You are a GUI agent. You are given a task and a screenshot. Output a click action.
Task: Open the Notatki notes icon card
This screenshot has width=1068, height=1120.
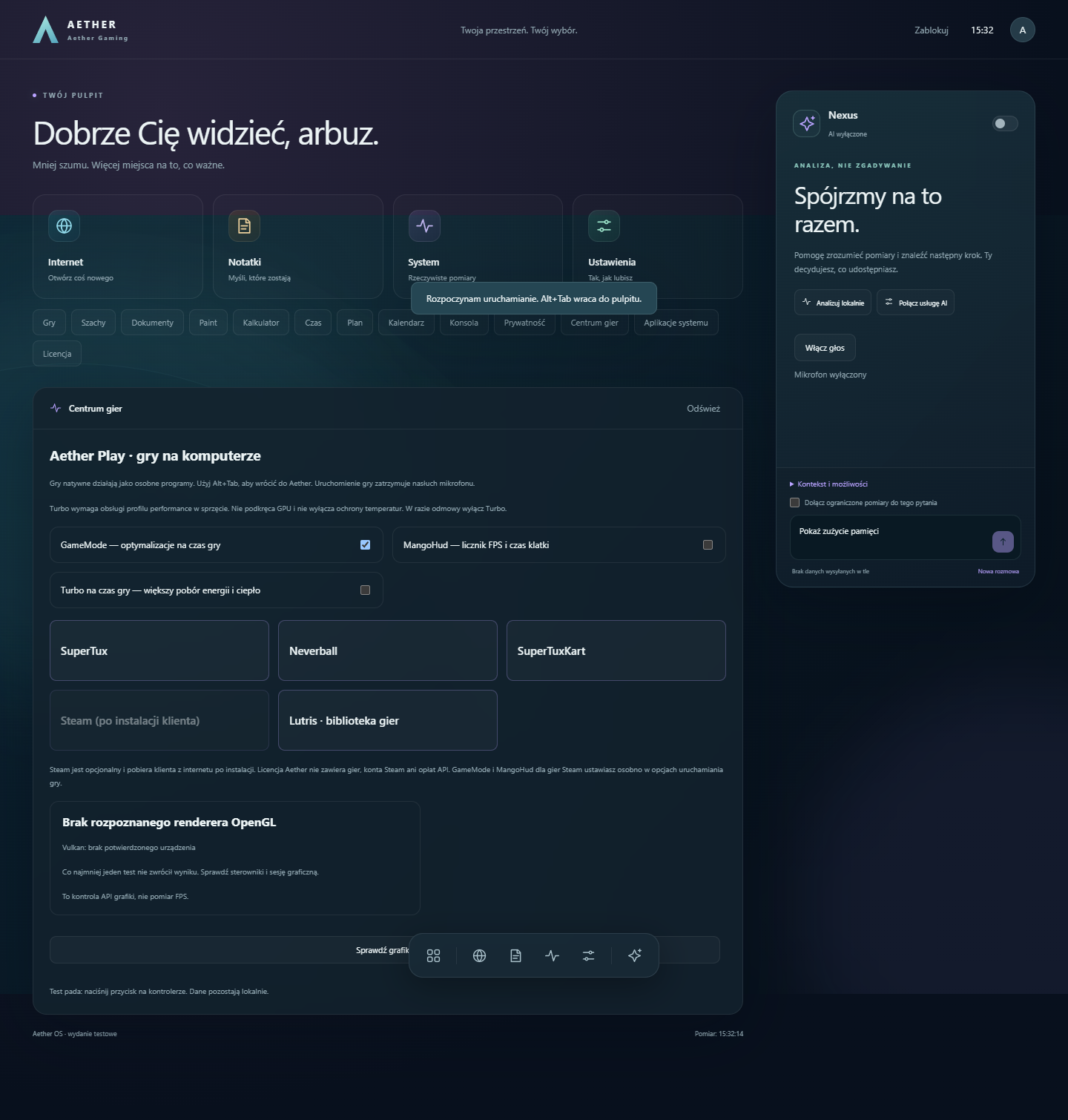point(298,246)
